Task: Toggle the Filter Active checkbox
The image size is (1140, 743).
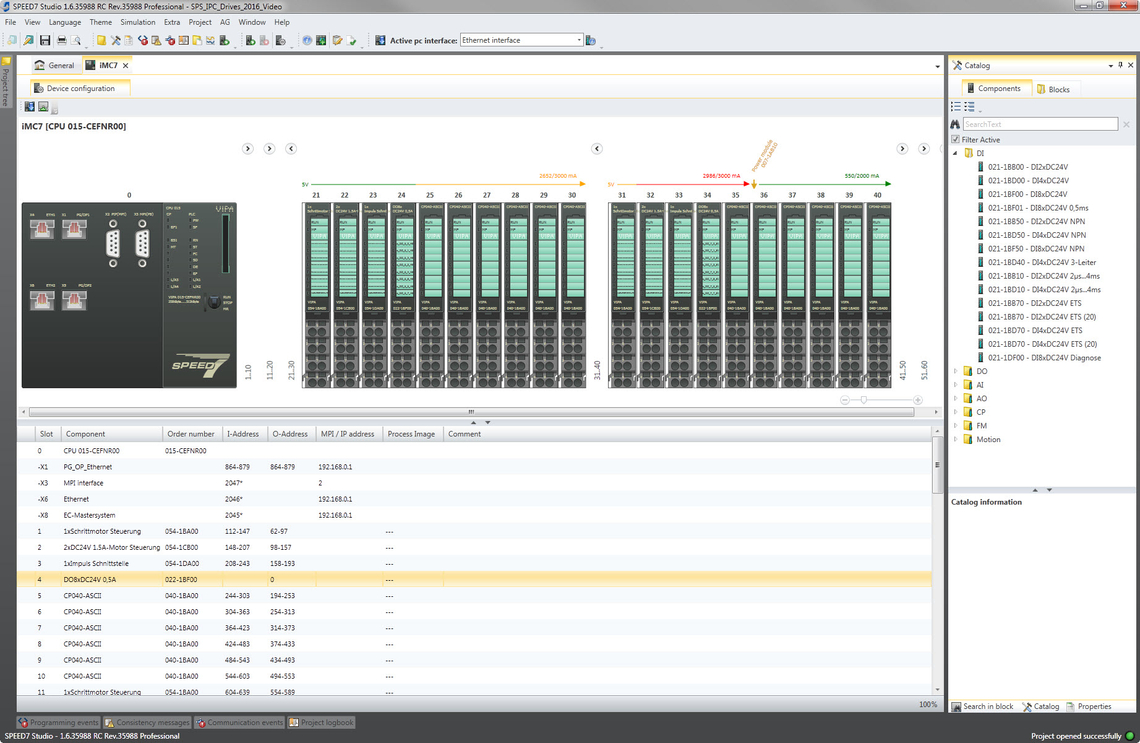Action: click(x=956, y=140)
